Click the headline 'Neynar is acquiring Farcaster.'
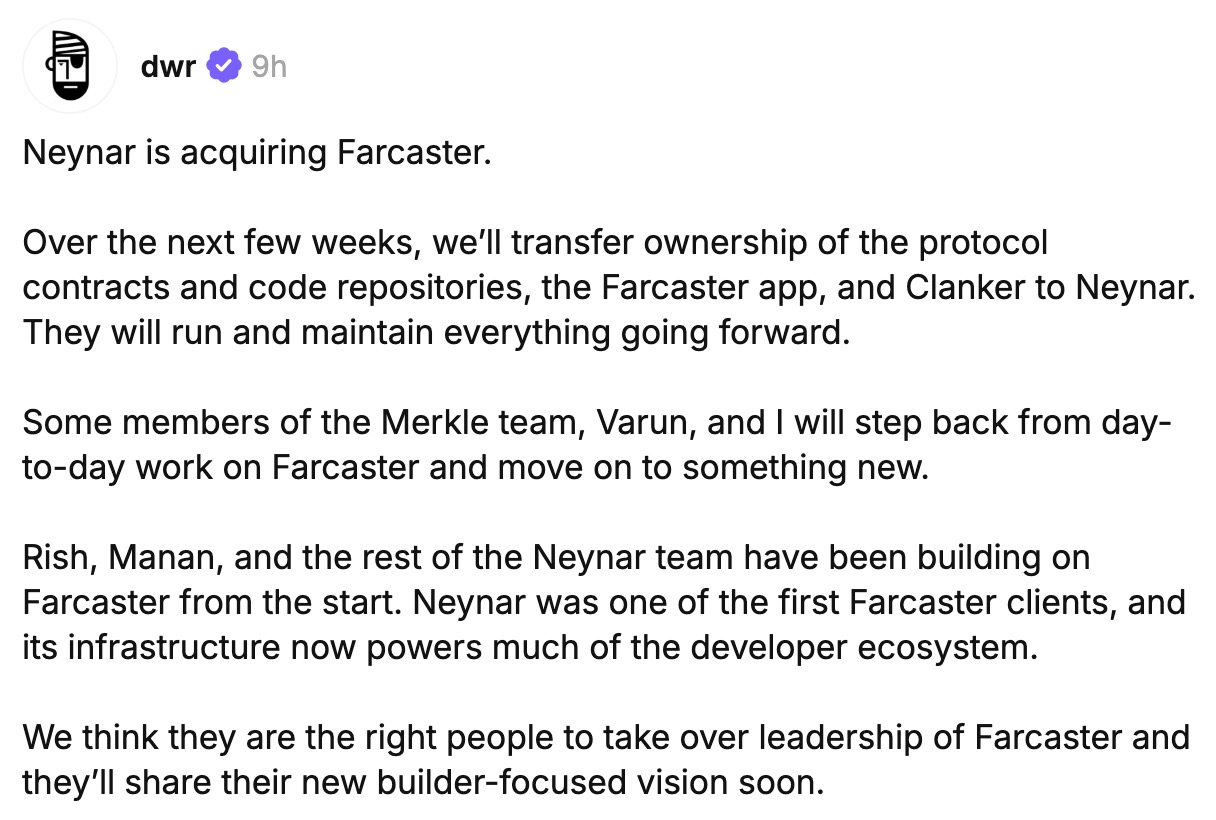 [257, 153]
